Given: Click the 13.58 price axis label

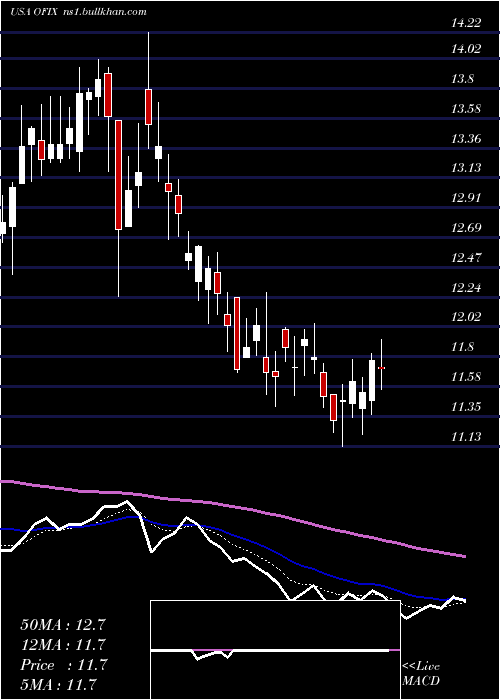Looking at the screenshot, I should coord(466,109).
